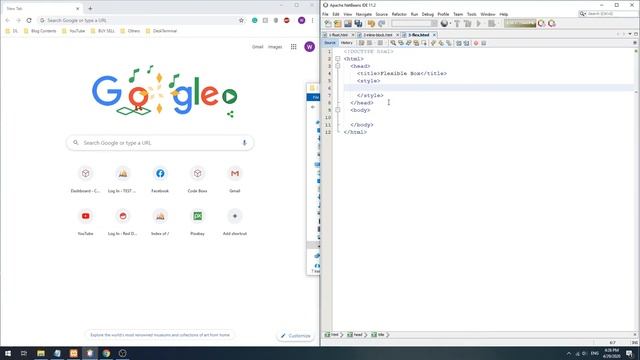640x360 pixels.
Task: Click the Add shortcut tile
Action: tap(235, 222)
